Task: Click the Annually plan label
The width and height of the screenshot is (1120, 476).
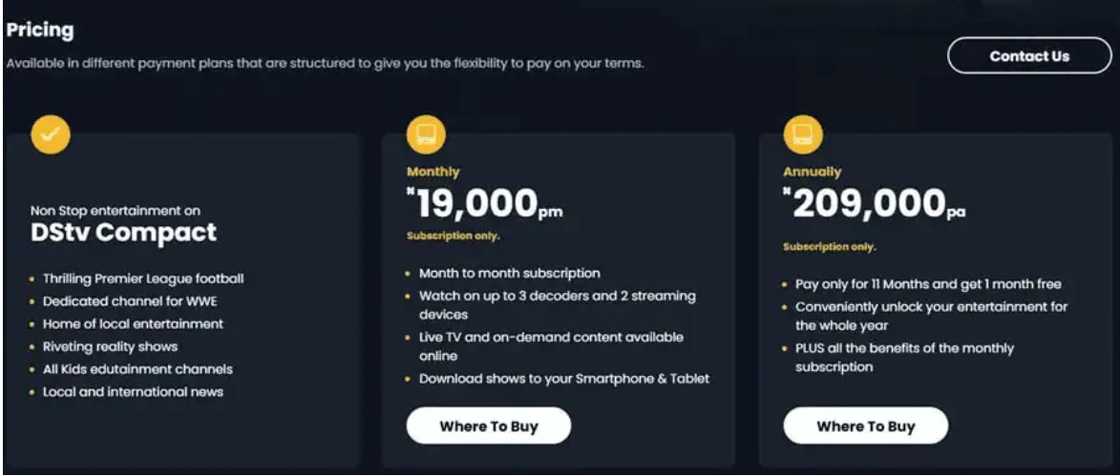Action: [812, 172]
